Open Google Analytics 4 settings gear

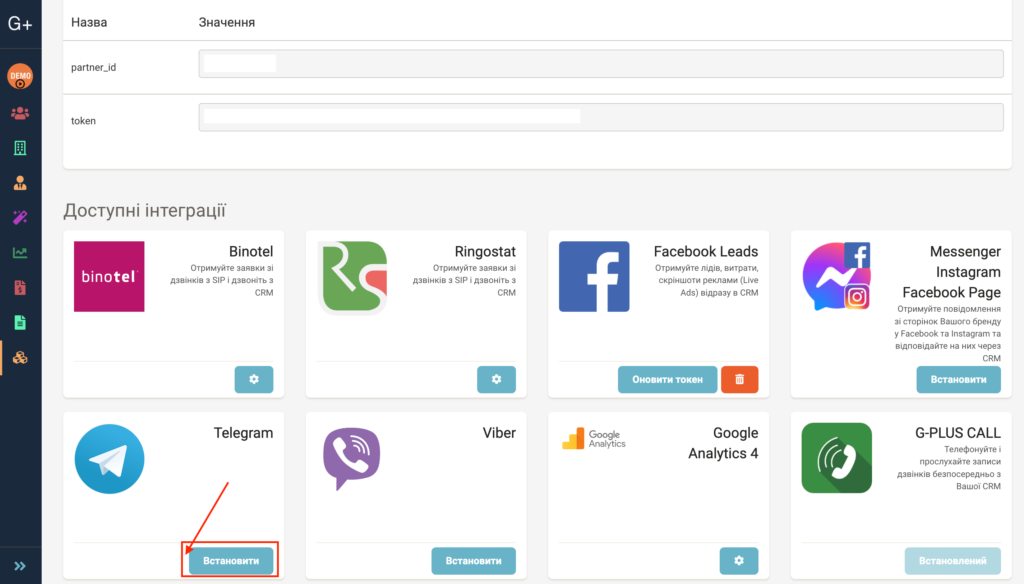739,560
